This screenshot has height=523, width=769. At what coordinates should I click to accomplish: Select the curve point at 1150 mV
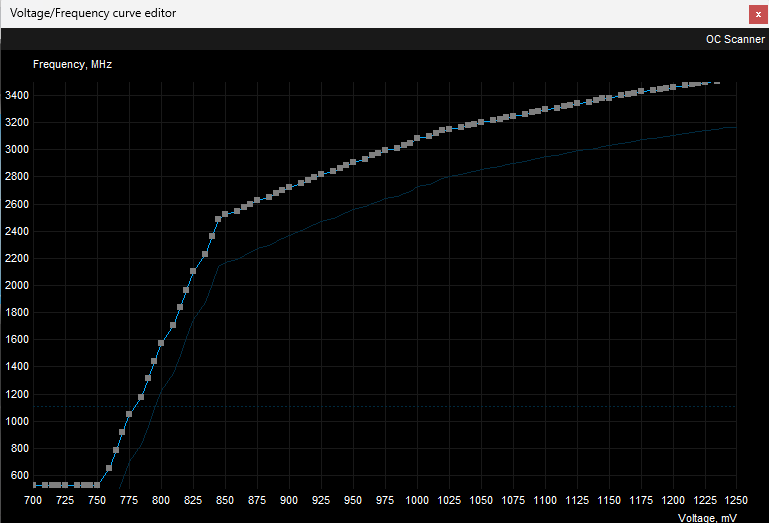coord(609,98)
